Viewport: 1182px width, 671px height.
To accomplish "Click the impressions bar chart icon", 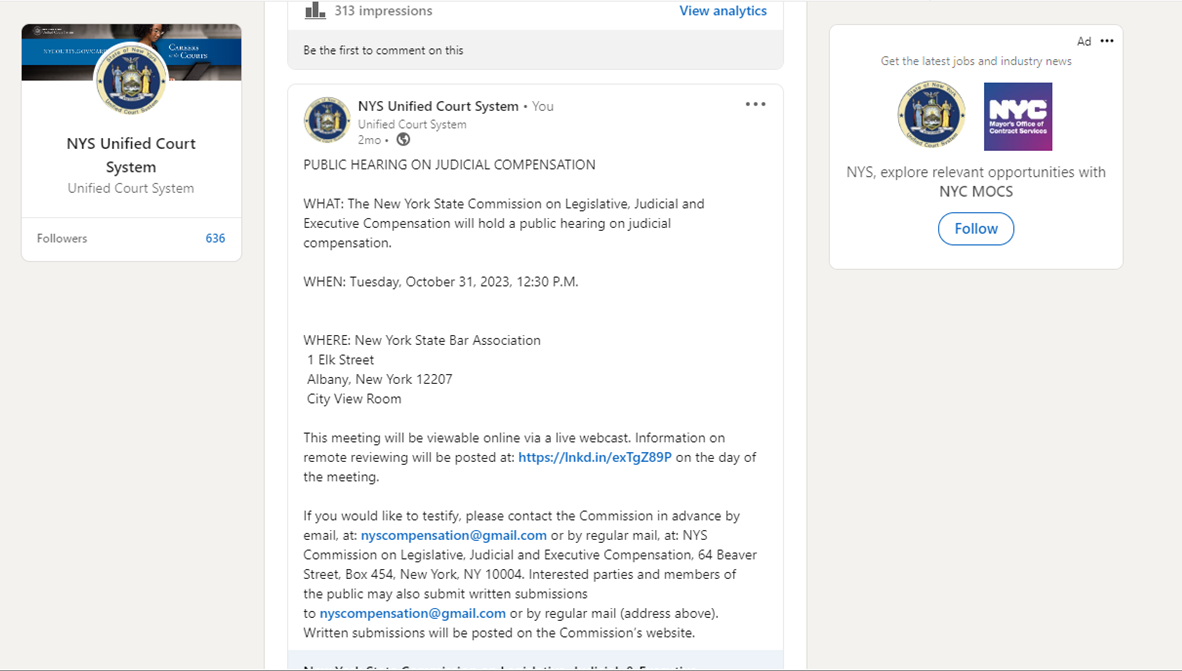I will pos(315,10).
